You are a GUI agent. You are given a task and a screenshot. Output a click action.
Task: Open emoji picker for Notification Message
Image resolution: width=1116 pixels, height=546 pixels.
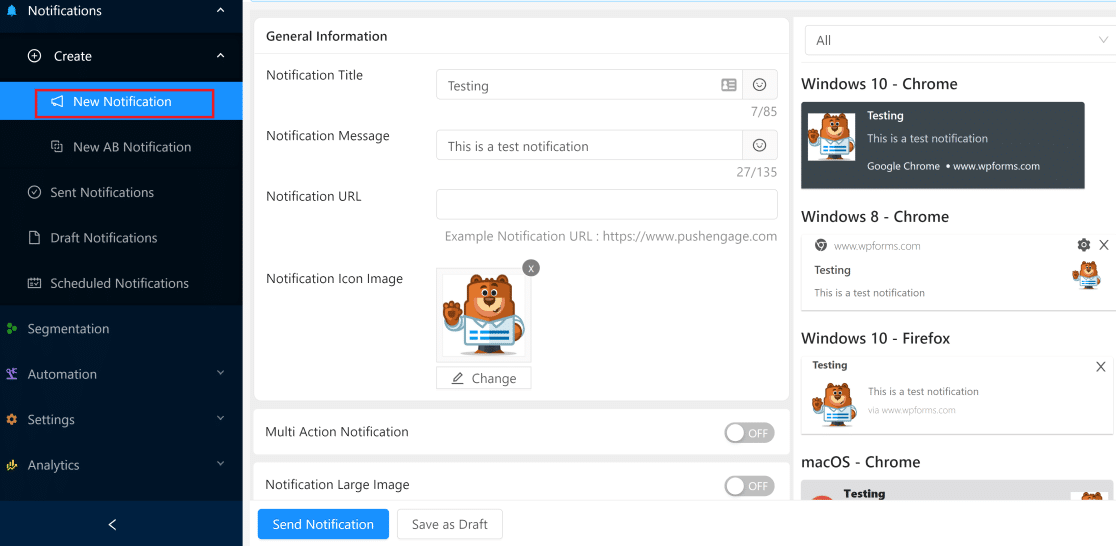point(760,146)
